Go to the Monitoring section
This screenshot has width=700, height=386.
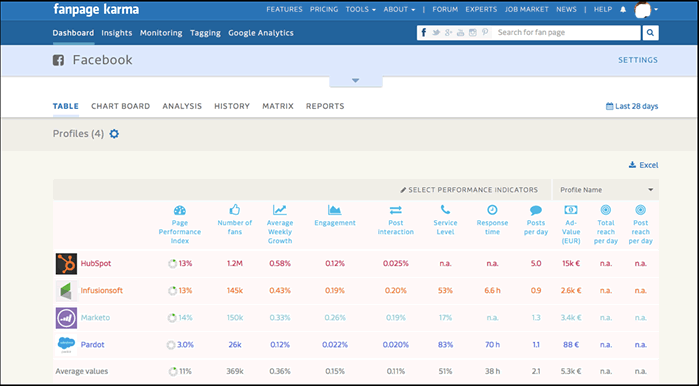161,33
